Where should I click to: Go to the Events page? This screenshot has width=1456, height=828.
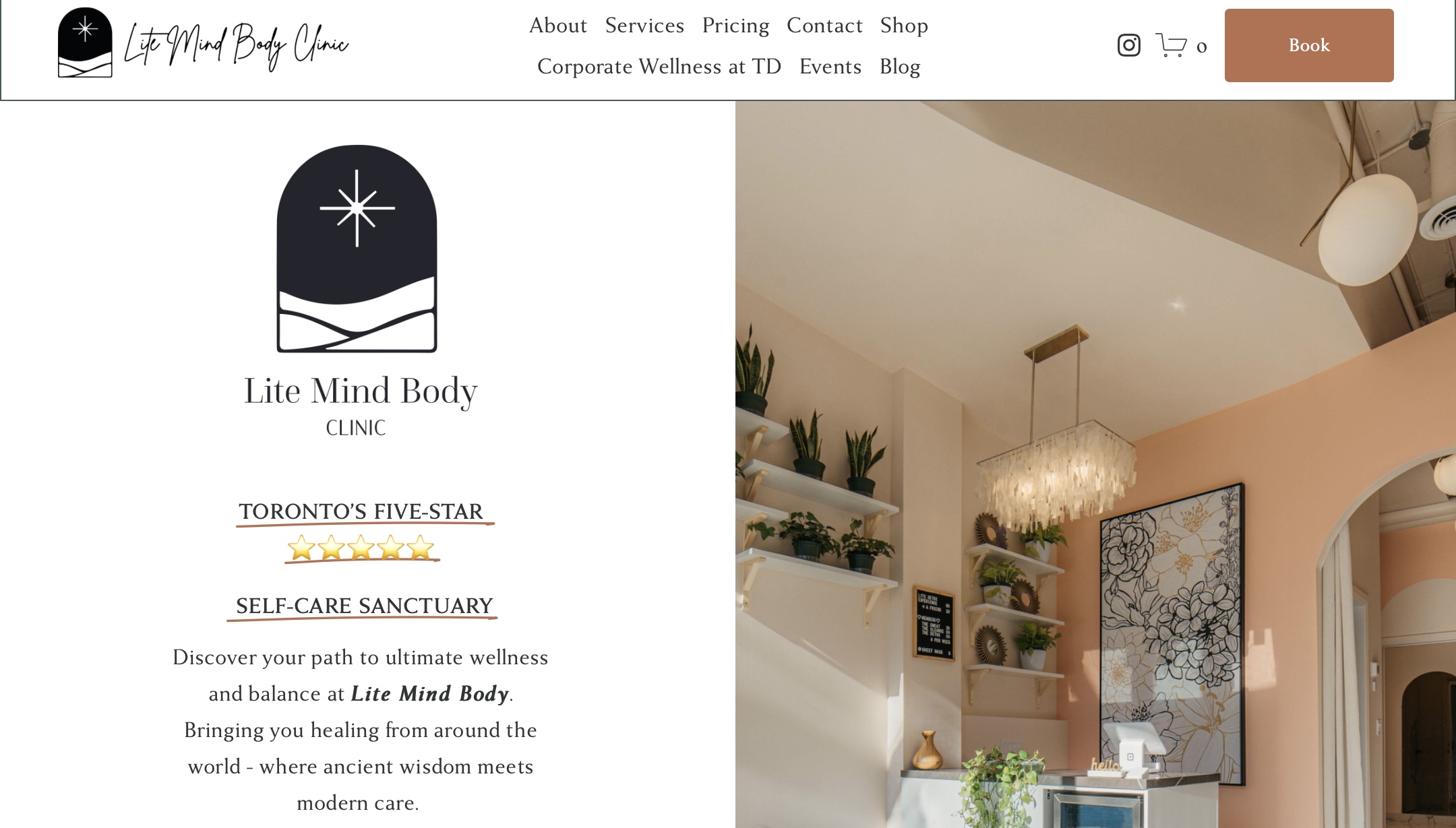(830, 67)
